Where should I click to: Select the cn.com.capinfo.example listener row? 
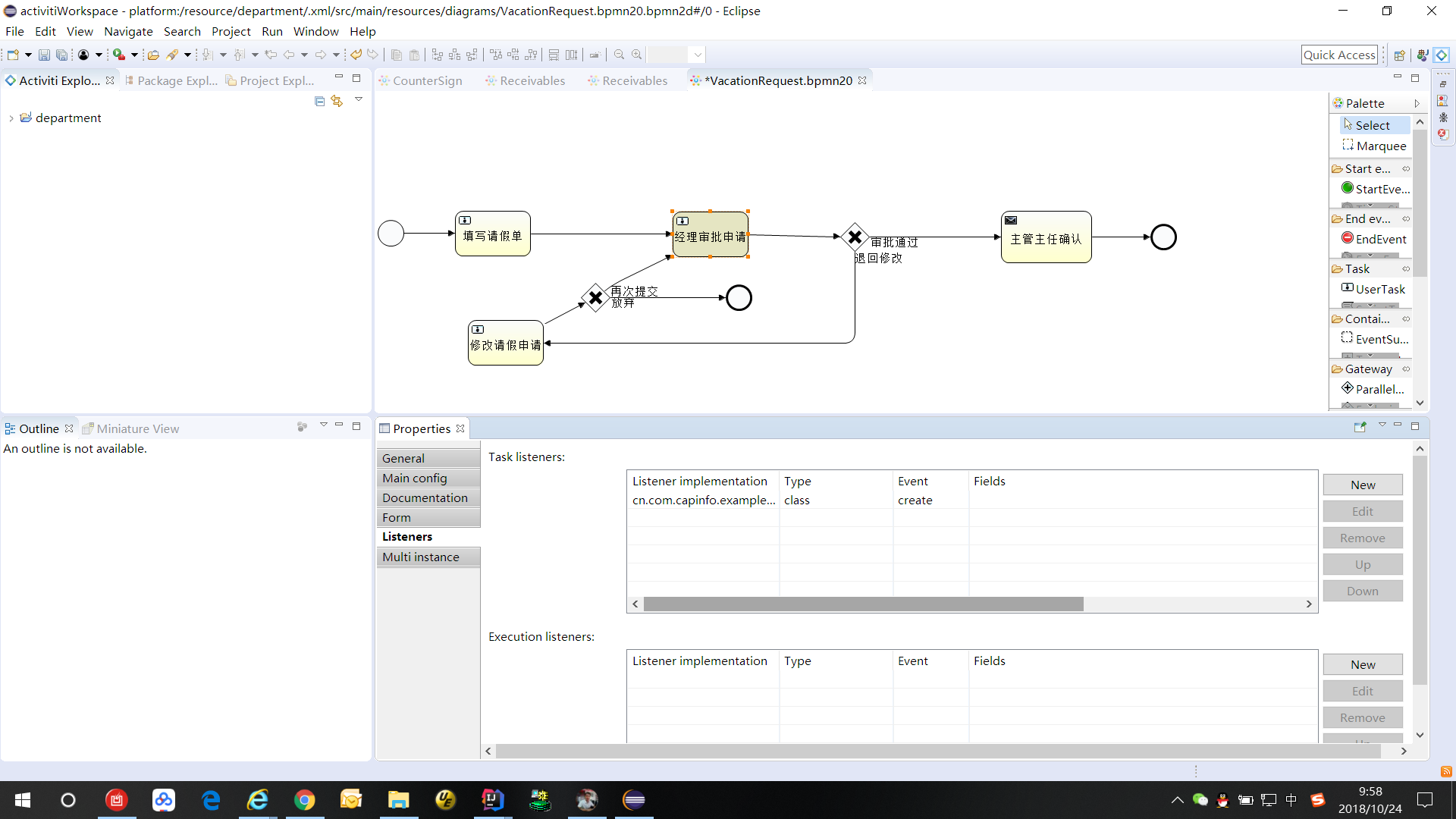(972, 500)
